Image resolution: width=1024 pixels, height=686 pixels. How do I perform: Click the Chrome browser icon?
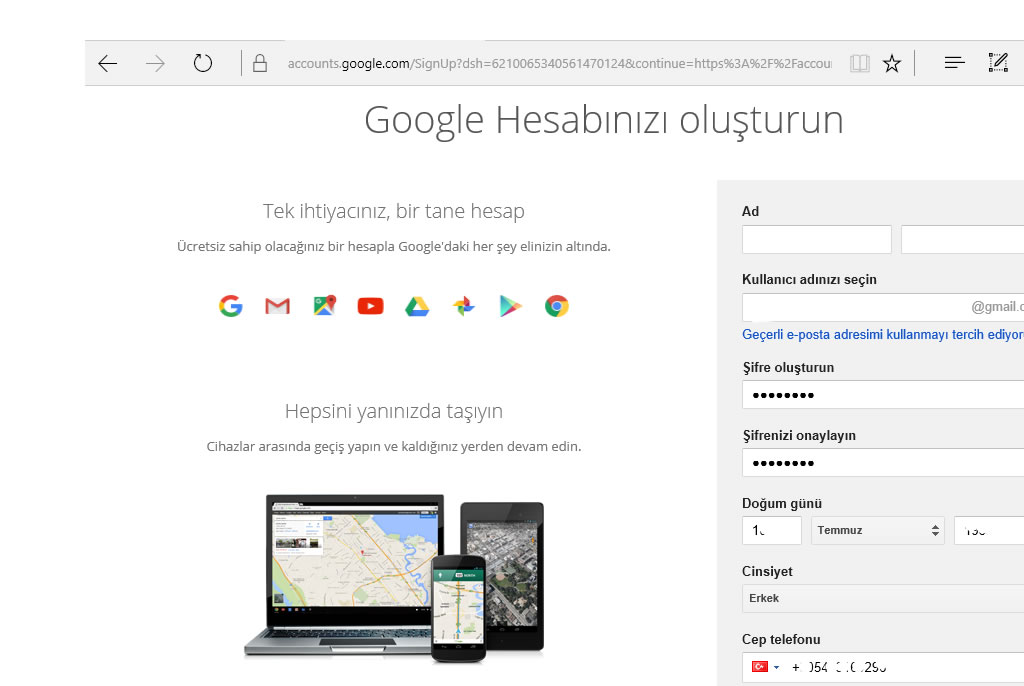556,306
